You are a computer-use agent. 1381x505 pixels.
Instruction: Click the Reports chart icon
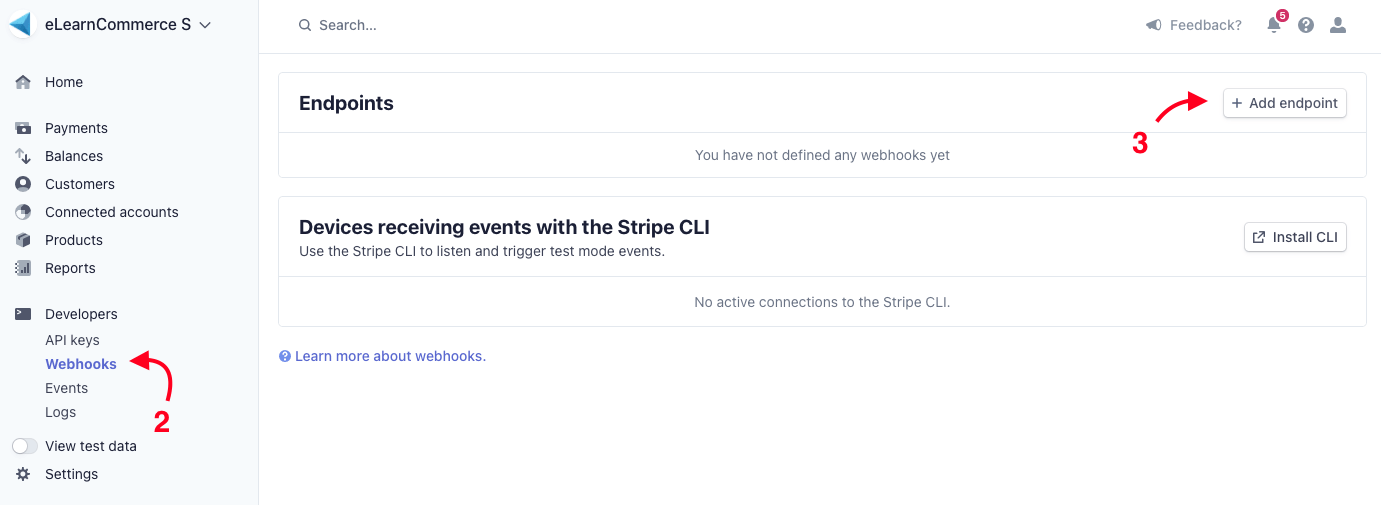[x=23, y=268]
